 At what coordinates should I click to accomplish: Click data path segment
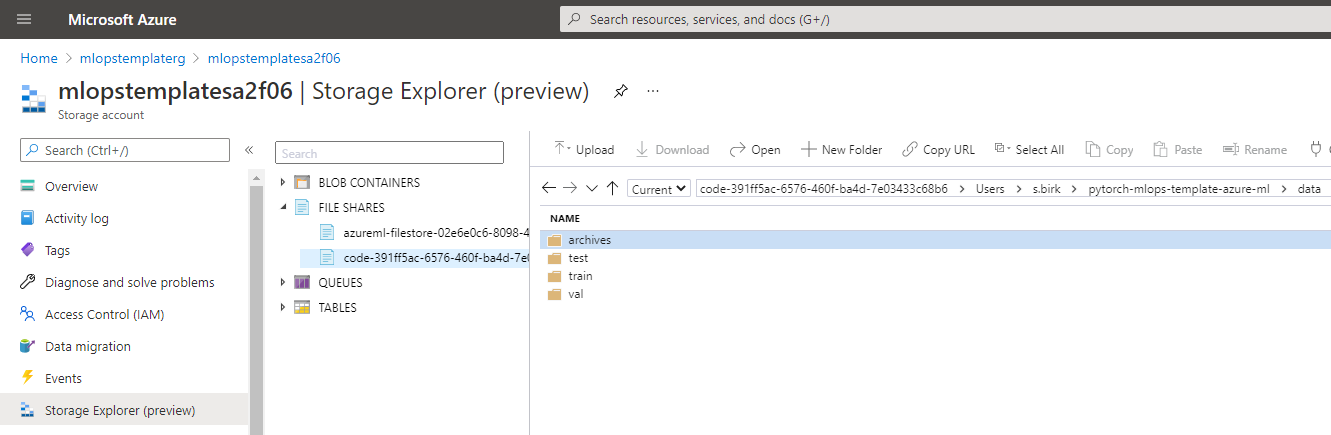(1309, 189)
